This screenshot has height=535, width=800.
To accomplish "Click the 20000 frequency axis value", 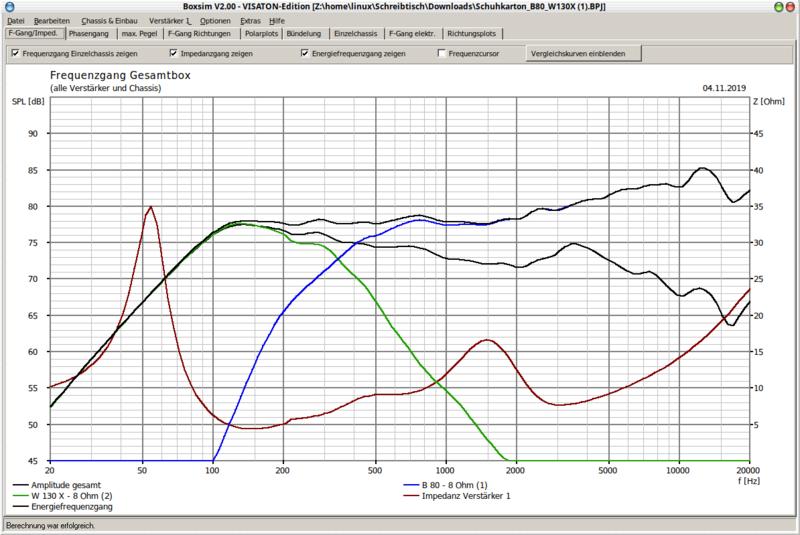I will [x=748, y=470].
